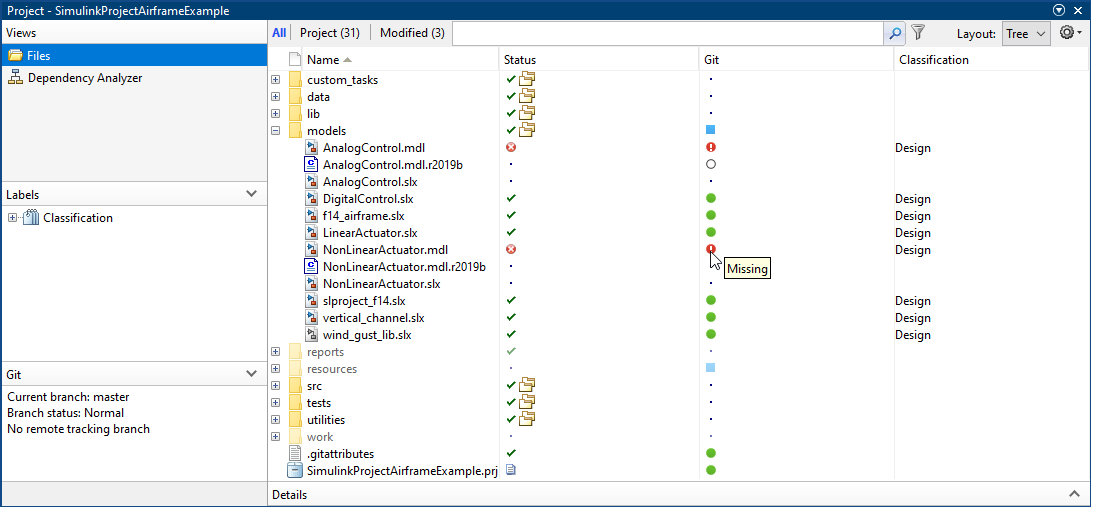Switch to the All files tab
1093x508 pixels.
click(x=279, y=33)
